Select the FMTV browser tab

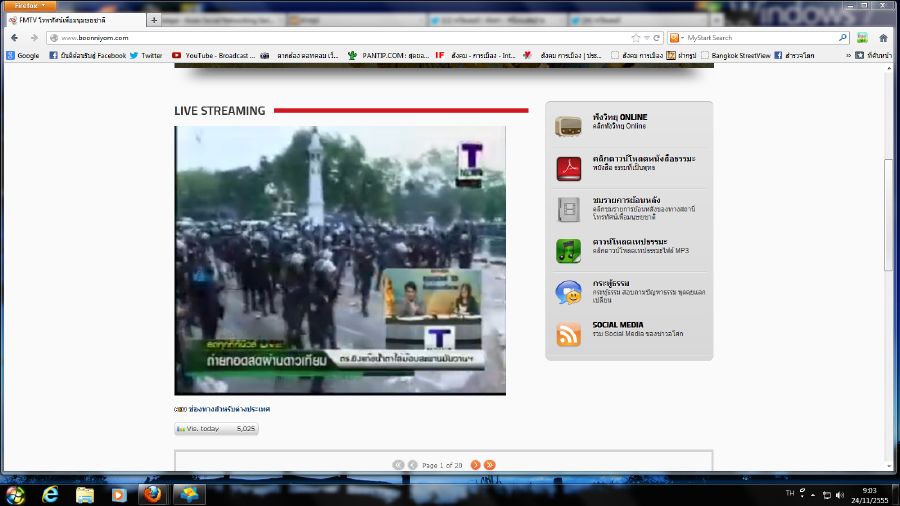75,20
